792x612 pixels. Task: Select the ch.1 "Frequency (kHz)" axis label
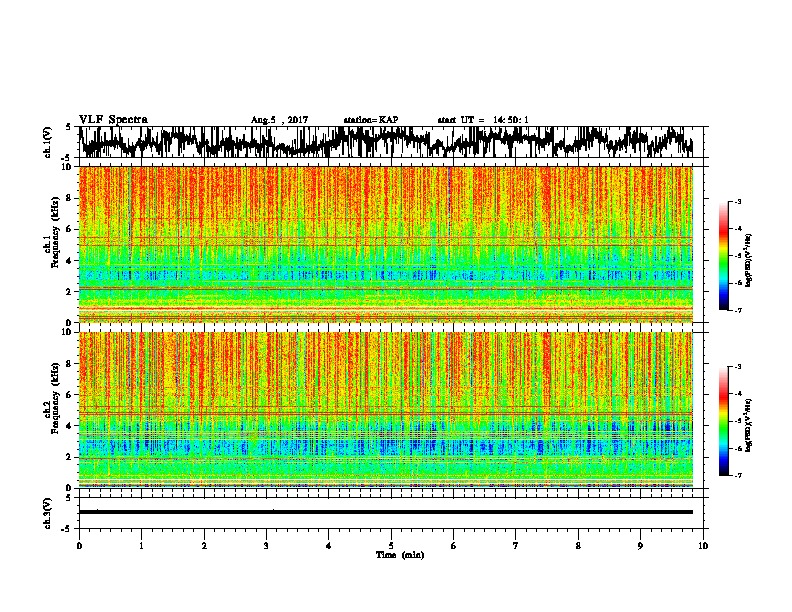[x=56, y=233]
